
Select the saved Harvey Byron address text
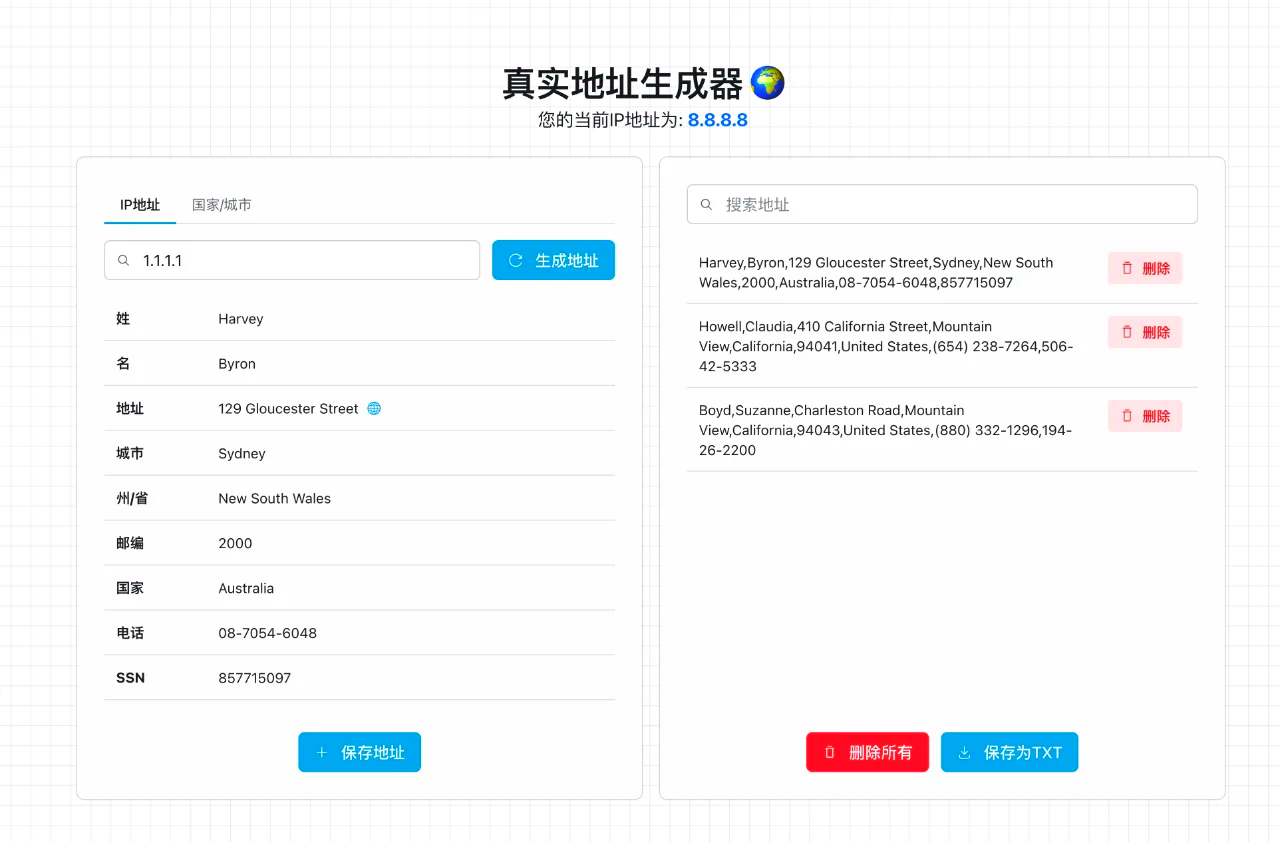pos(876,272)
